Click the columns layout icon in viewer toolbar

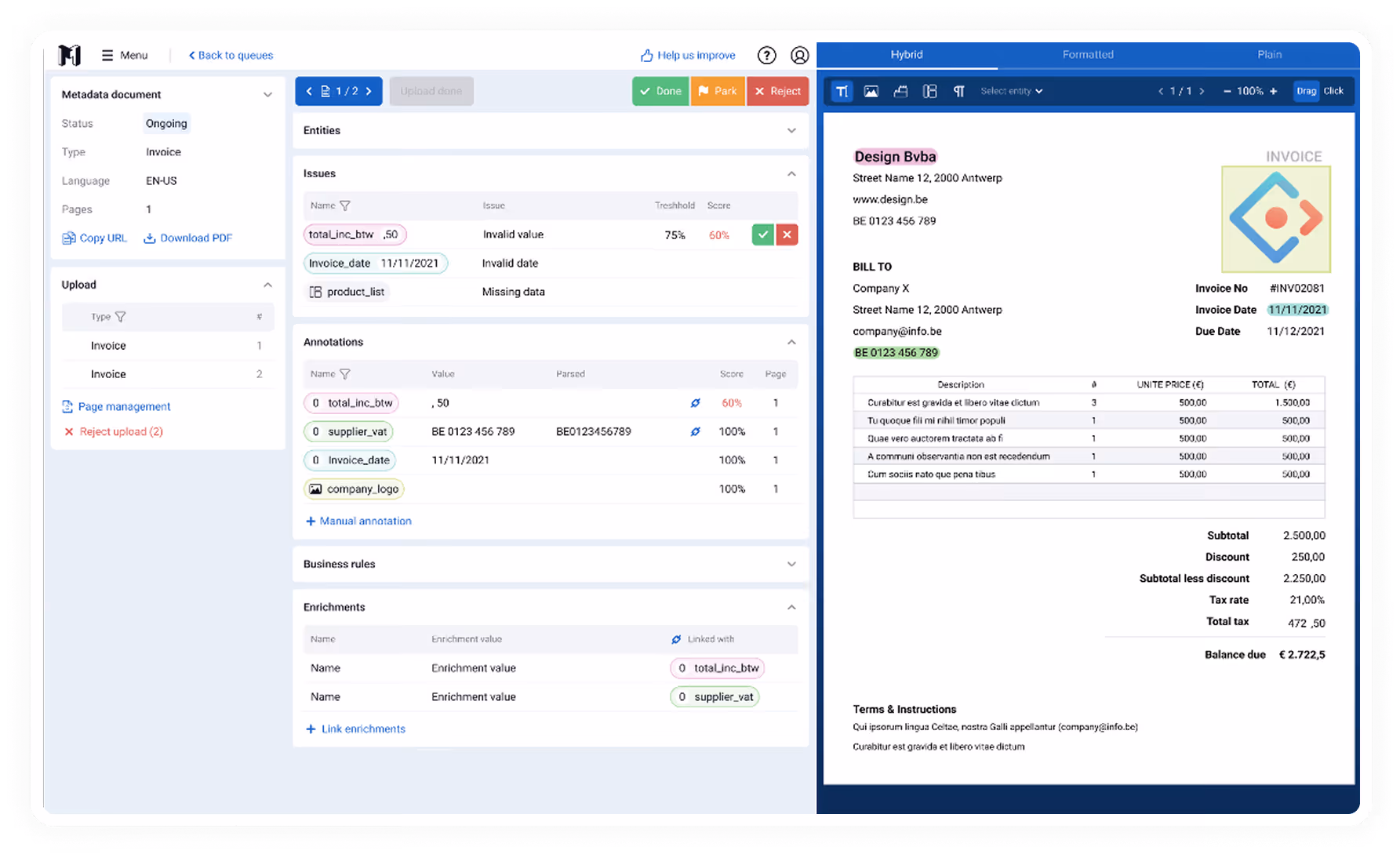[929, 91]
